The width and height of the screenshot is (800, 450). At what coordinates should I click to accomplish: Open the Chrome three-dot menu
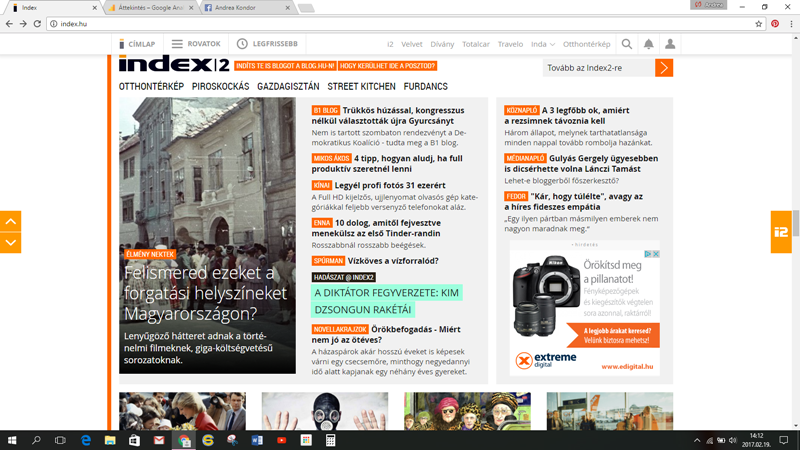coord(791,23)
